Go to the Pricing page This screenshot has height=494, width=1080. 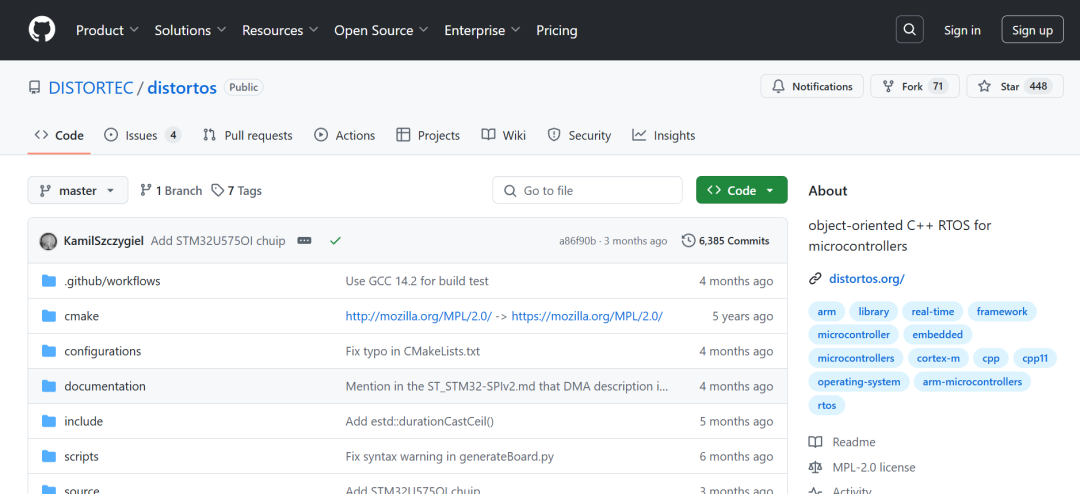pos(557,30)
